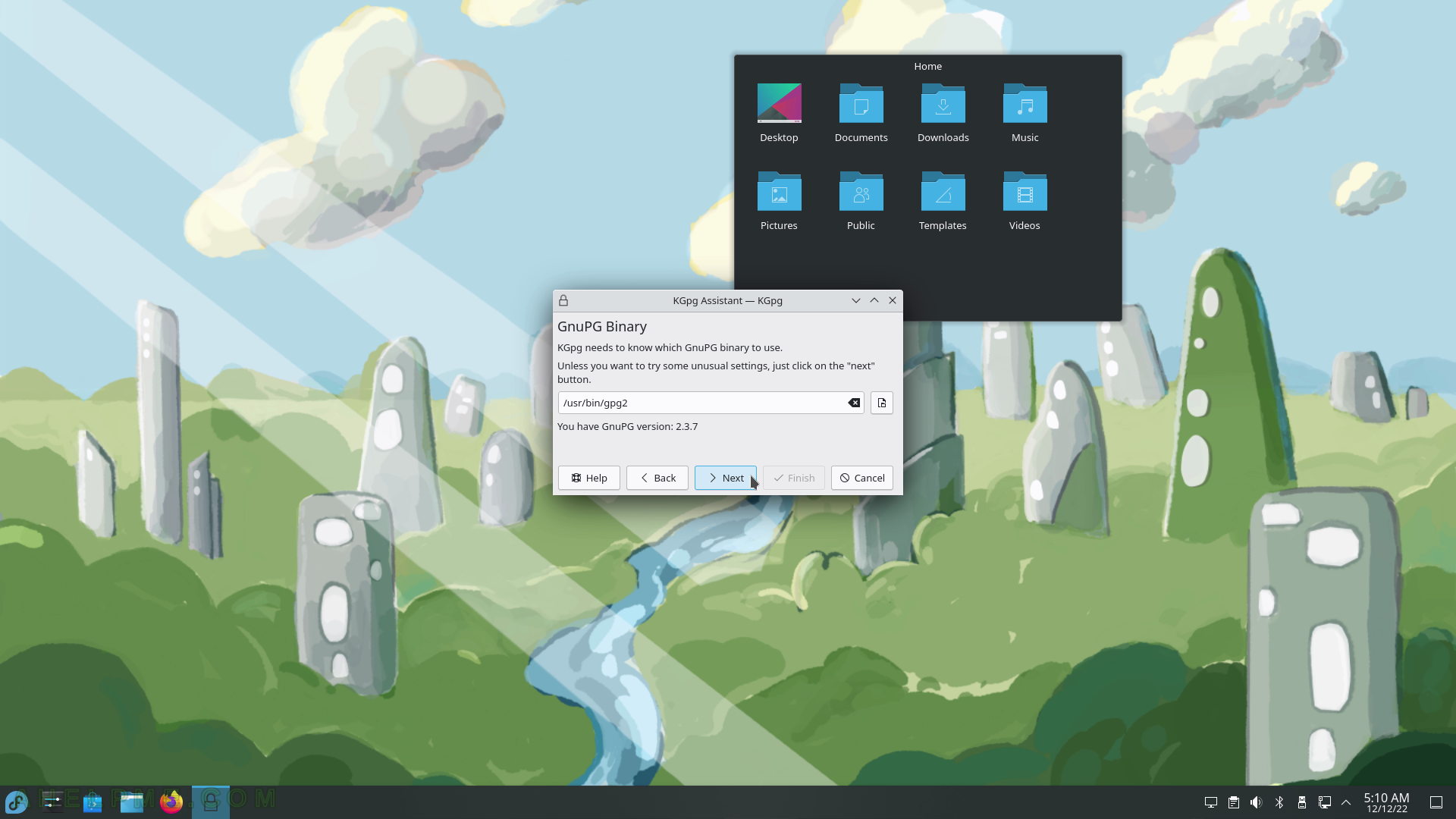Minimize the KGpg Assistant window
Screen dimensions: 1456x819
coord(856,301)
